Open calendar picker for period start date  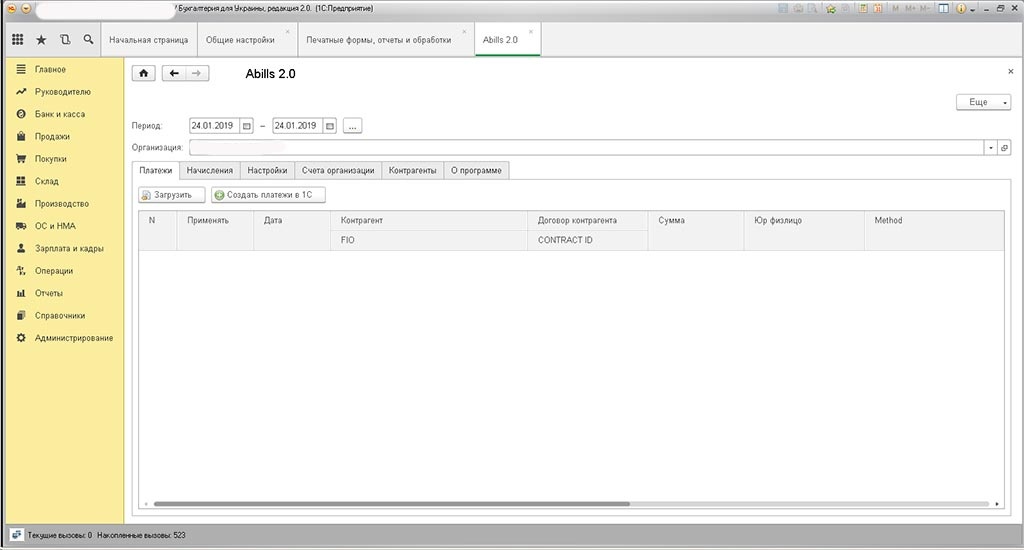[247, 126]
